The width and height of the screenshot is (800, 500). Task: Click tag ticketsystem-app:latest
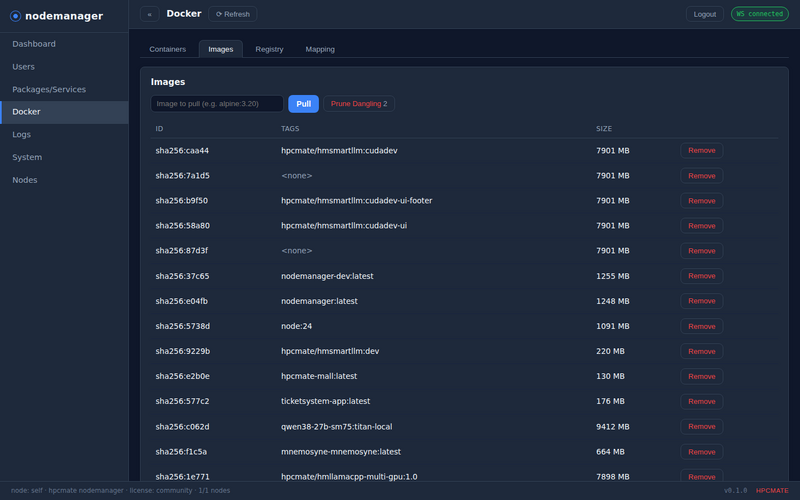[326, 401]
